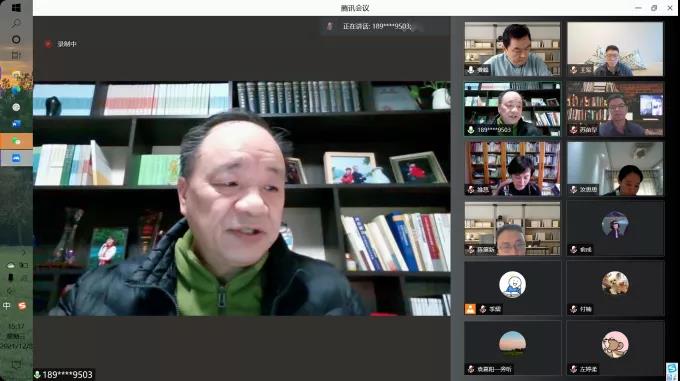Open Task View icon in taskbar
The height and width of the screenshot is (381, 680).
pos(16,55)
